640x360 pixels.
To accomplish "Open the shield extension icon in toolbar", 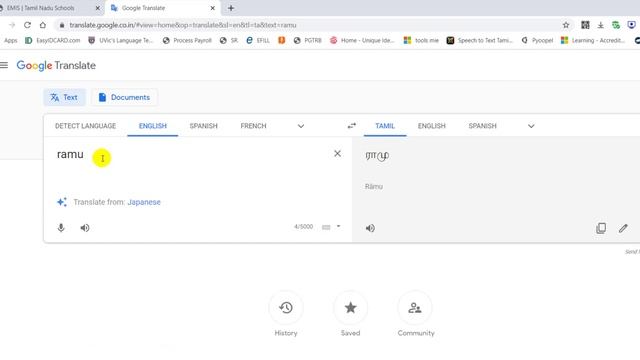I will pyautogui.click(x=631, y=25).
